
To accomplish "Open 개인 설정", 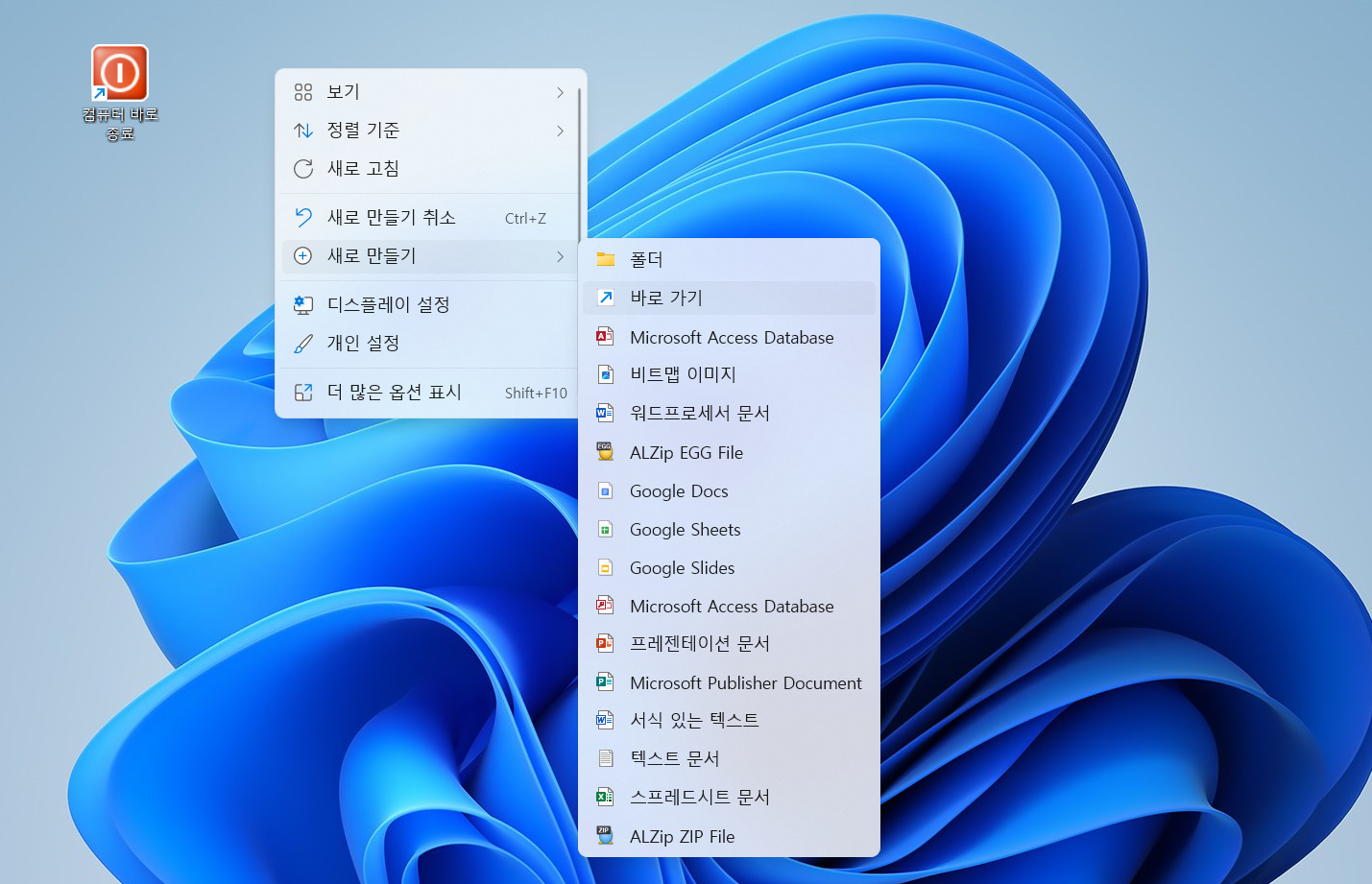I will pyautogui.click(x=429, y=344).
